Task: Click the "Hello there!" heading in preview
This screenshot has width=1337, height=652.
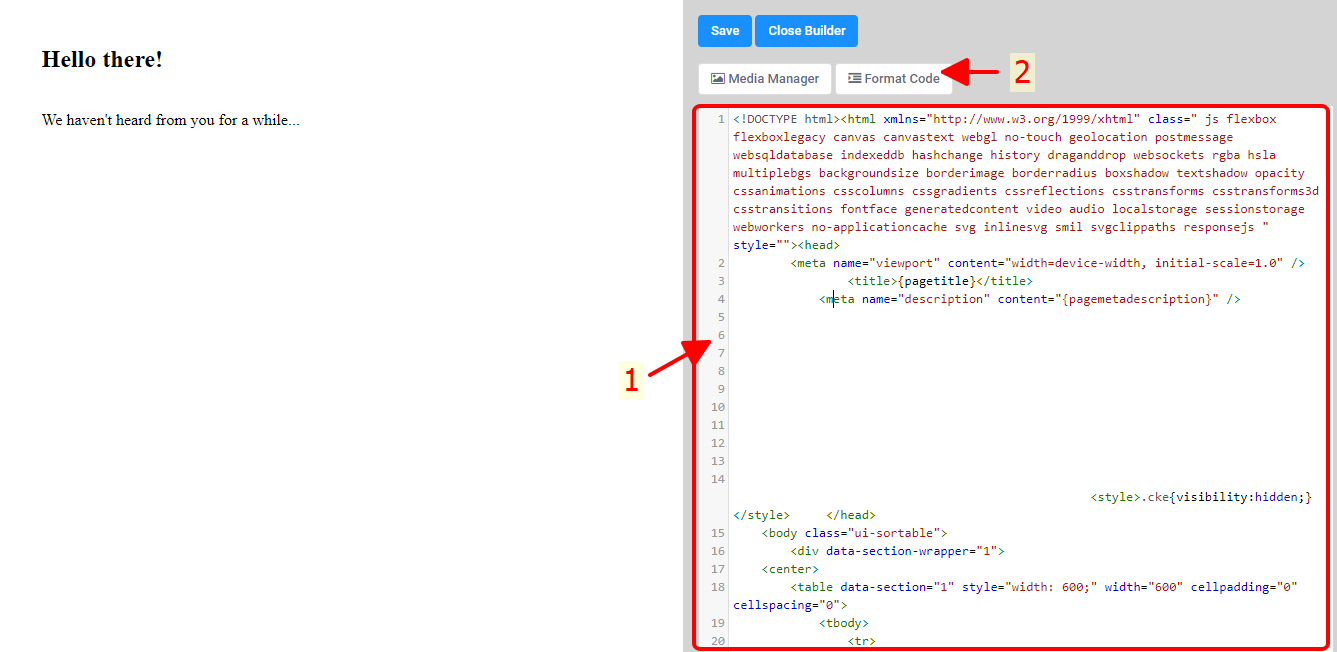Action: pyautogui.click(x=102, y=60)
